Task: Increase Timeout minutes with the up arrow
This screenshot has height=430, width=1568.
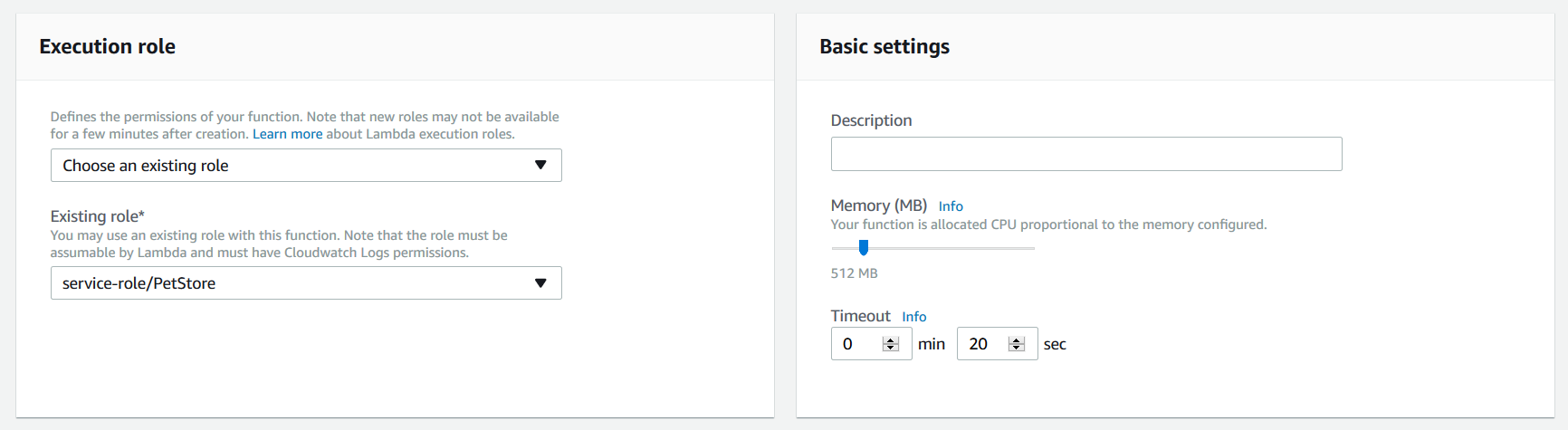Action: 891,339
